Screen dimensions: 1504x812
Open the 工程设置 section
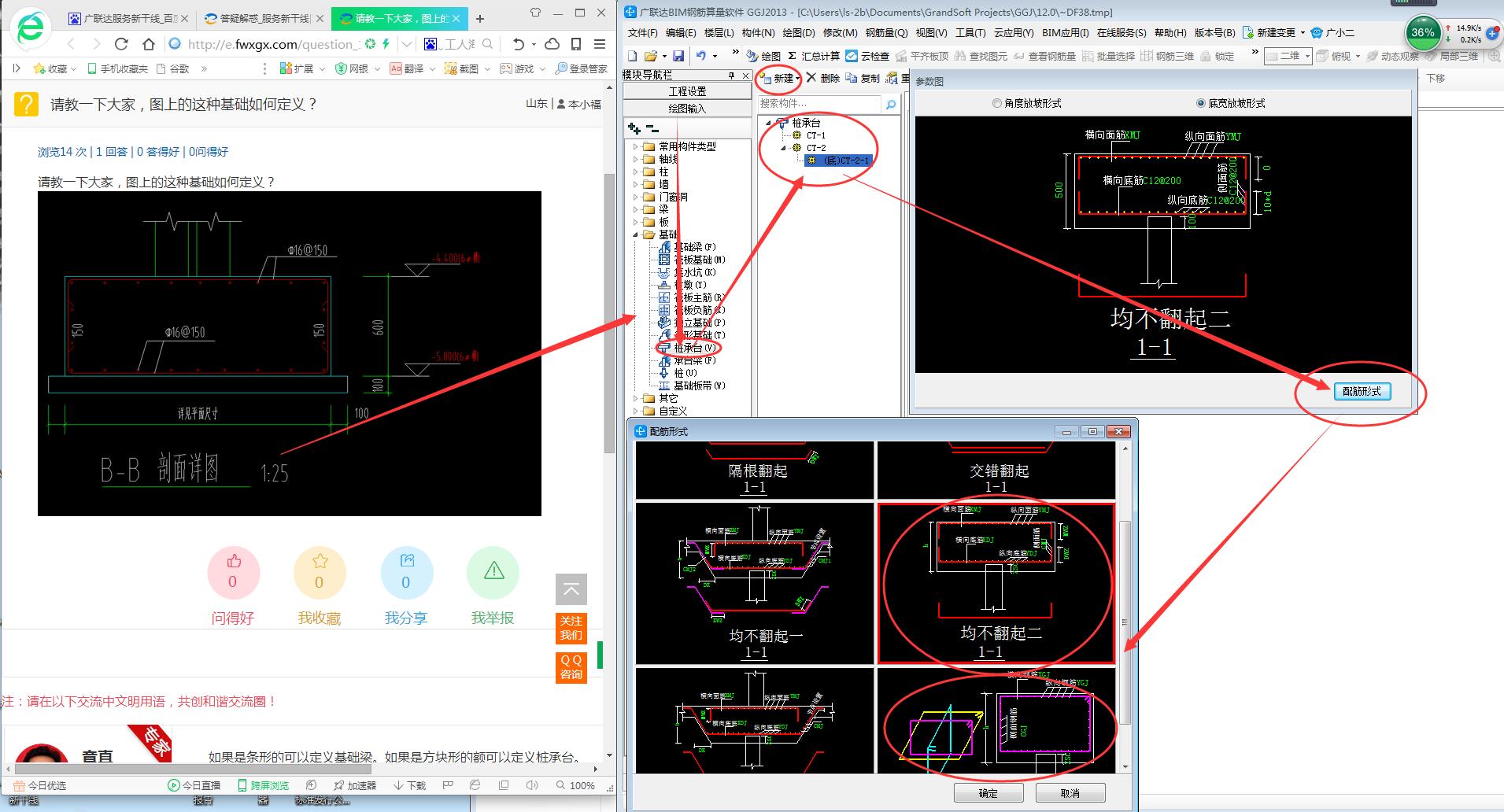tap(687, 91)
